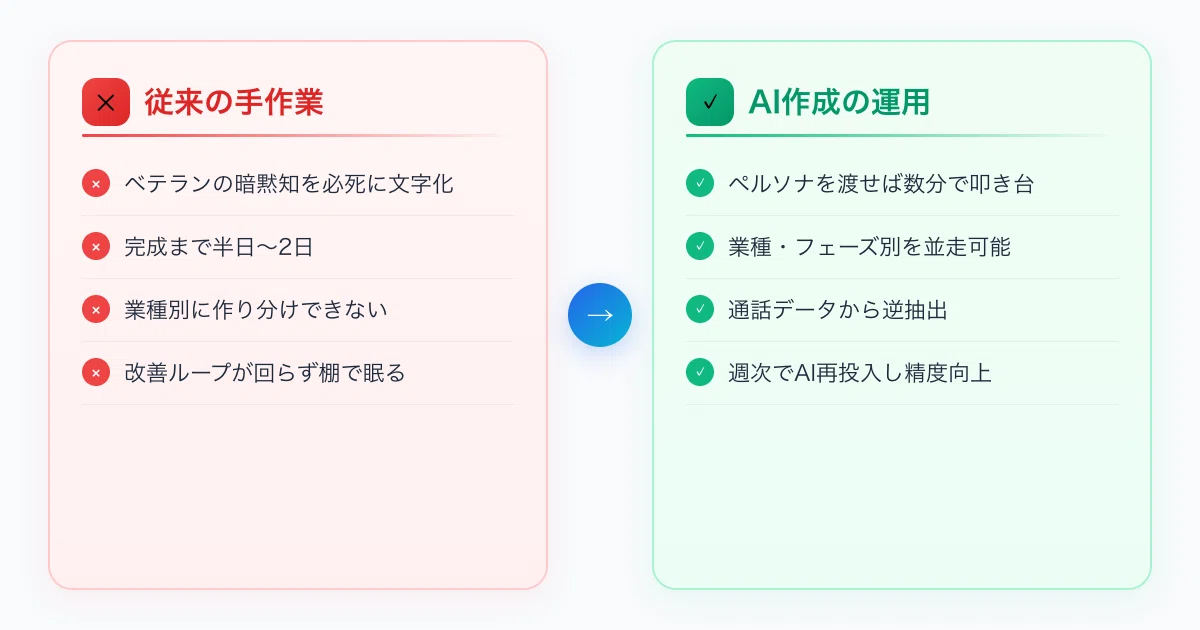The height and width of the screenshot is (630, 1200).
Task: Click red x icon next to ベテランの暗黙知
Action: (x=96, y=183)
